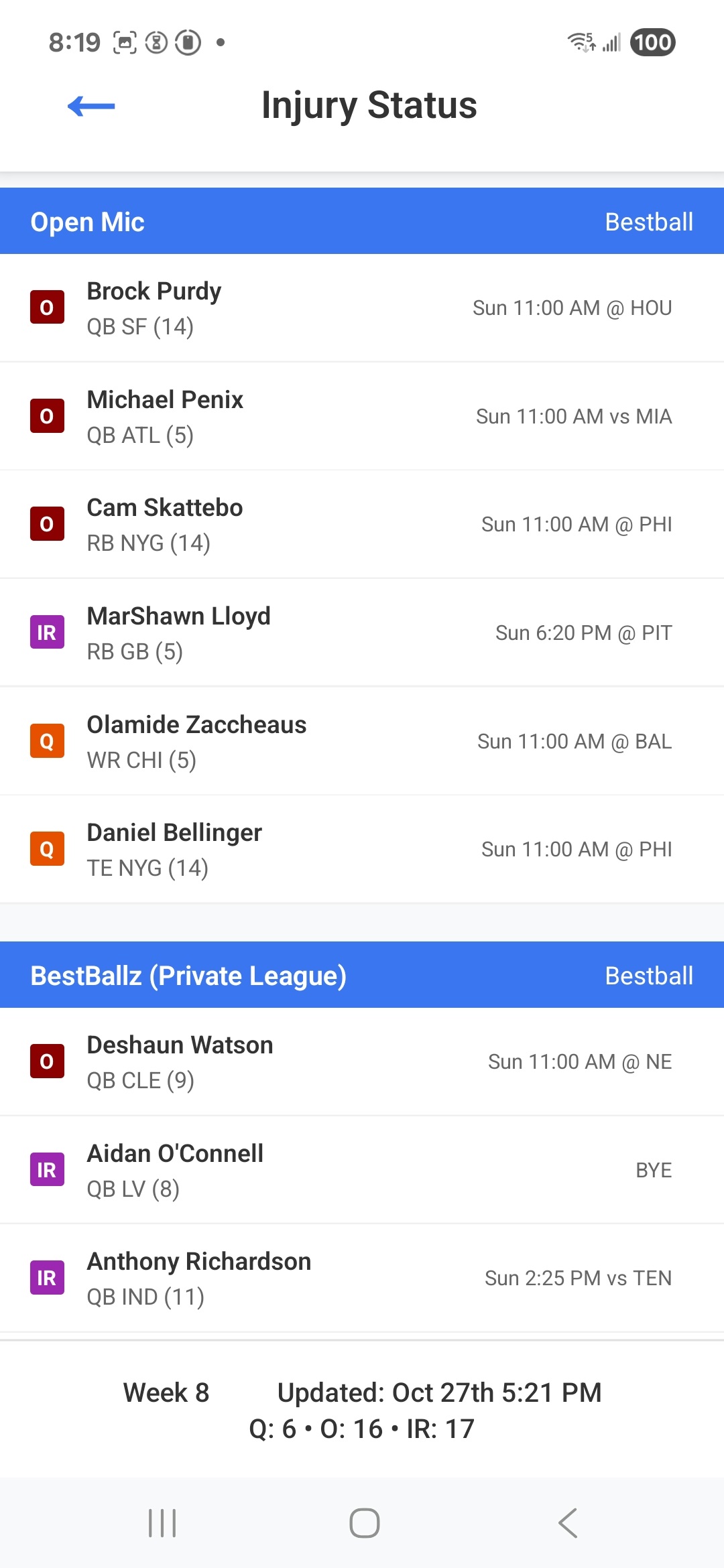Tap the blue back arrow
This screenshot has height=1568, width=724.
click(x=91, y=106)
